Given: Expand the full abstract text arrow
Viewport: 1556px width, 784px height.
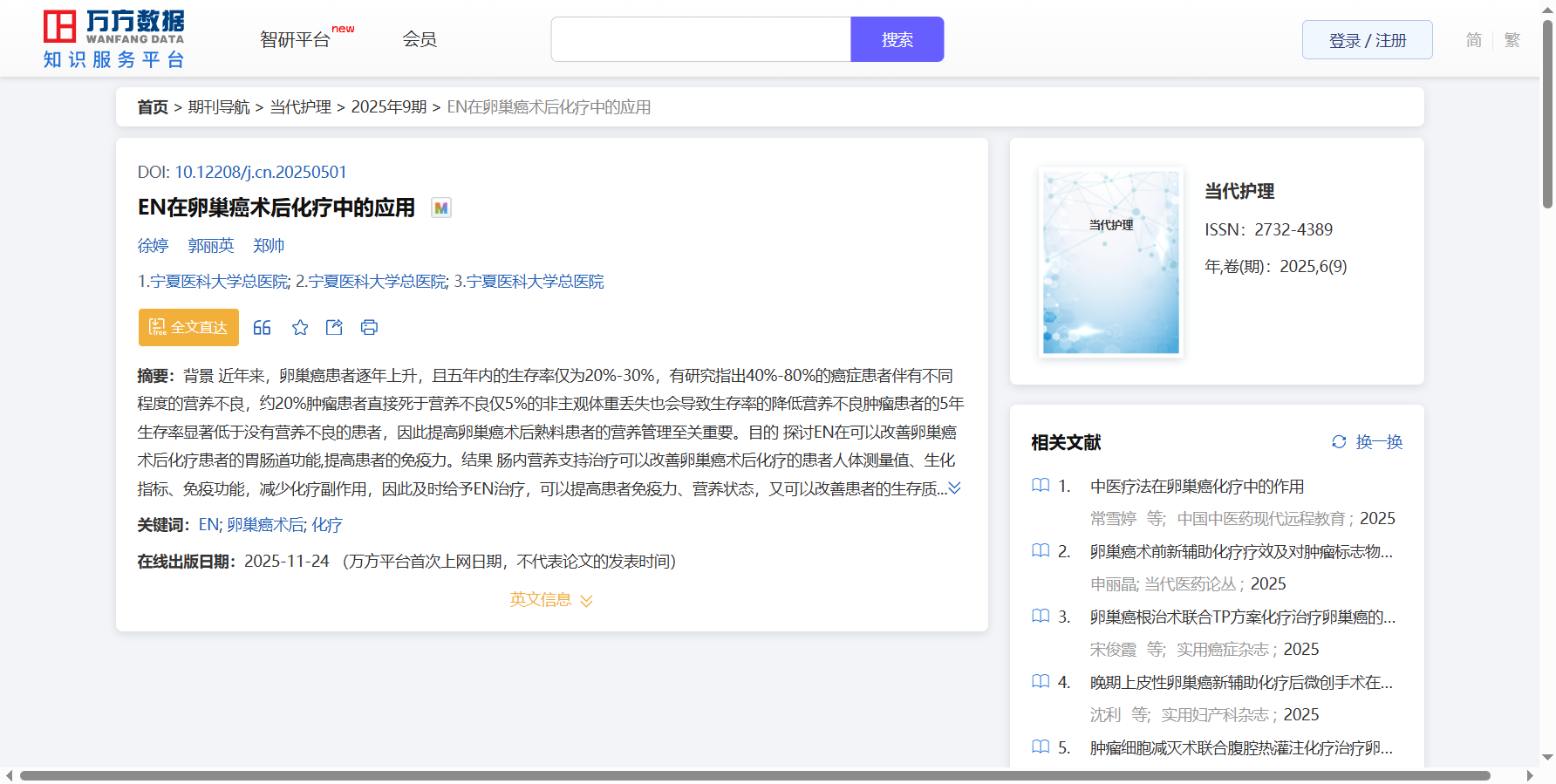Looking at the screenshot, I should click(x=955, y=488).
